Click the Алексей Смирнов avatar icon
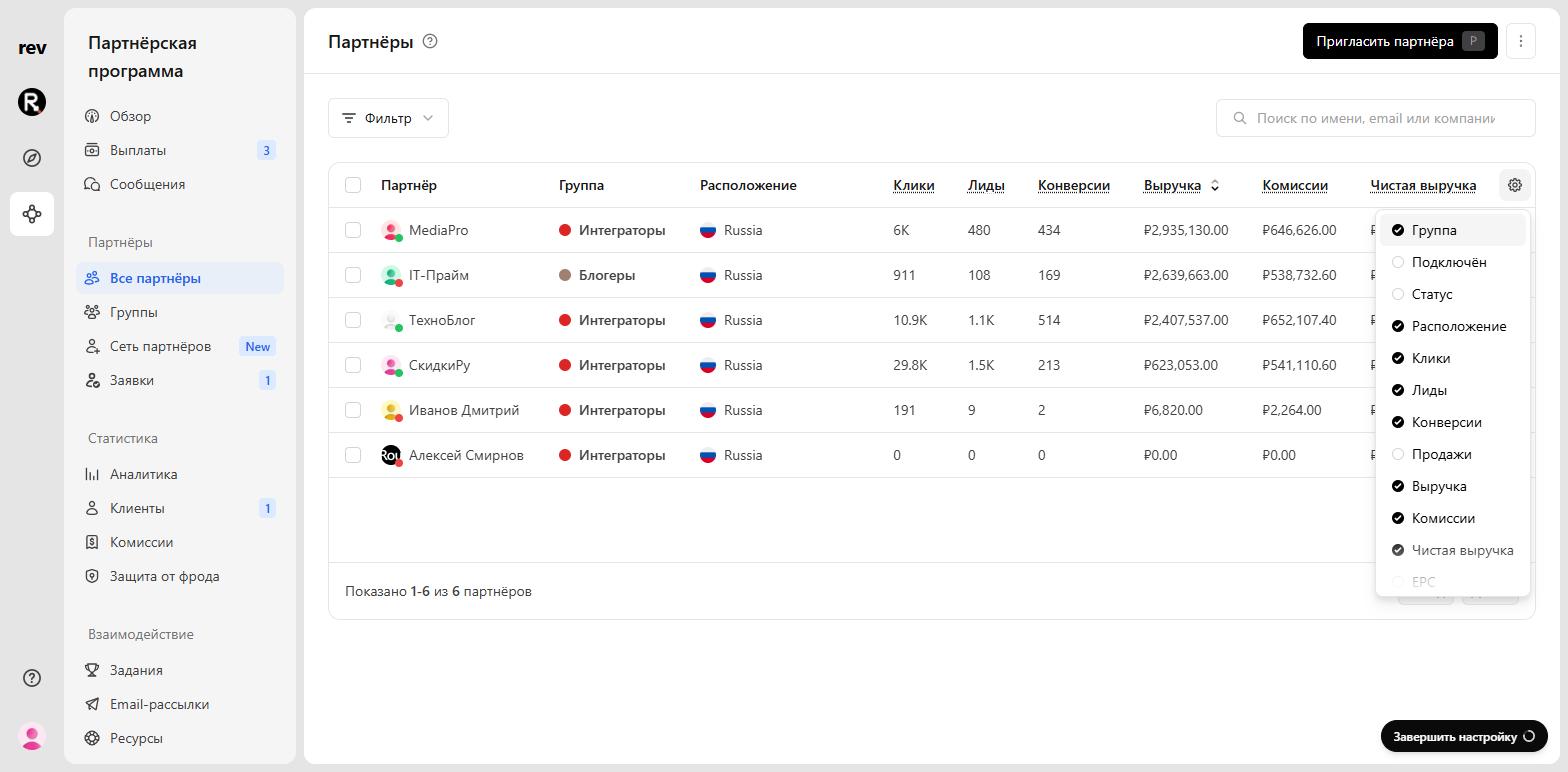 (x=391, y=455)
